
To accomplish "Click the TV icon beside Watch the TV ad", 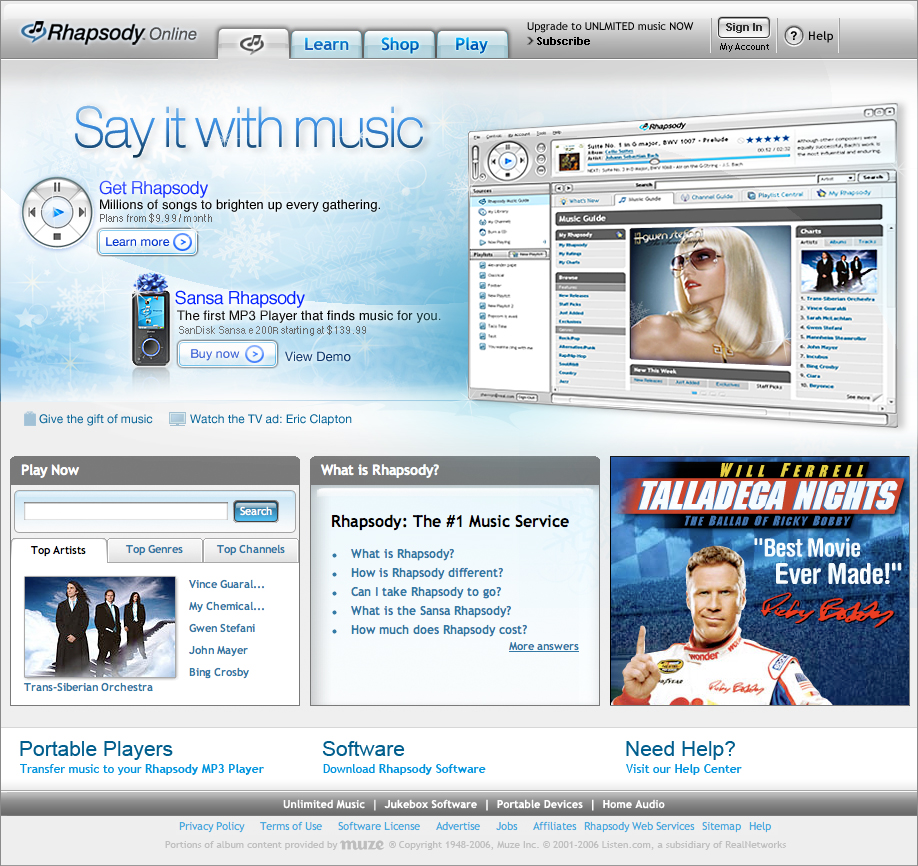I will [177, 419].
